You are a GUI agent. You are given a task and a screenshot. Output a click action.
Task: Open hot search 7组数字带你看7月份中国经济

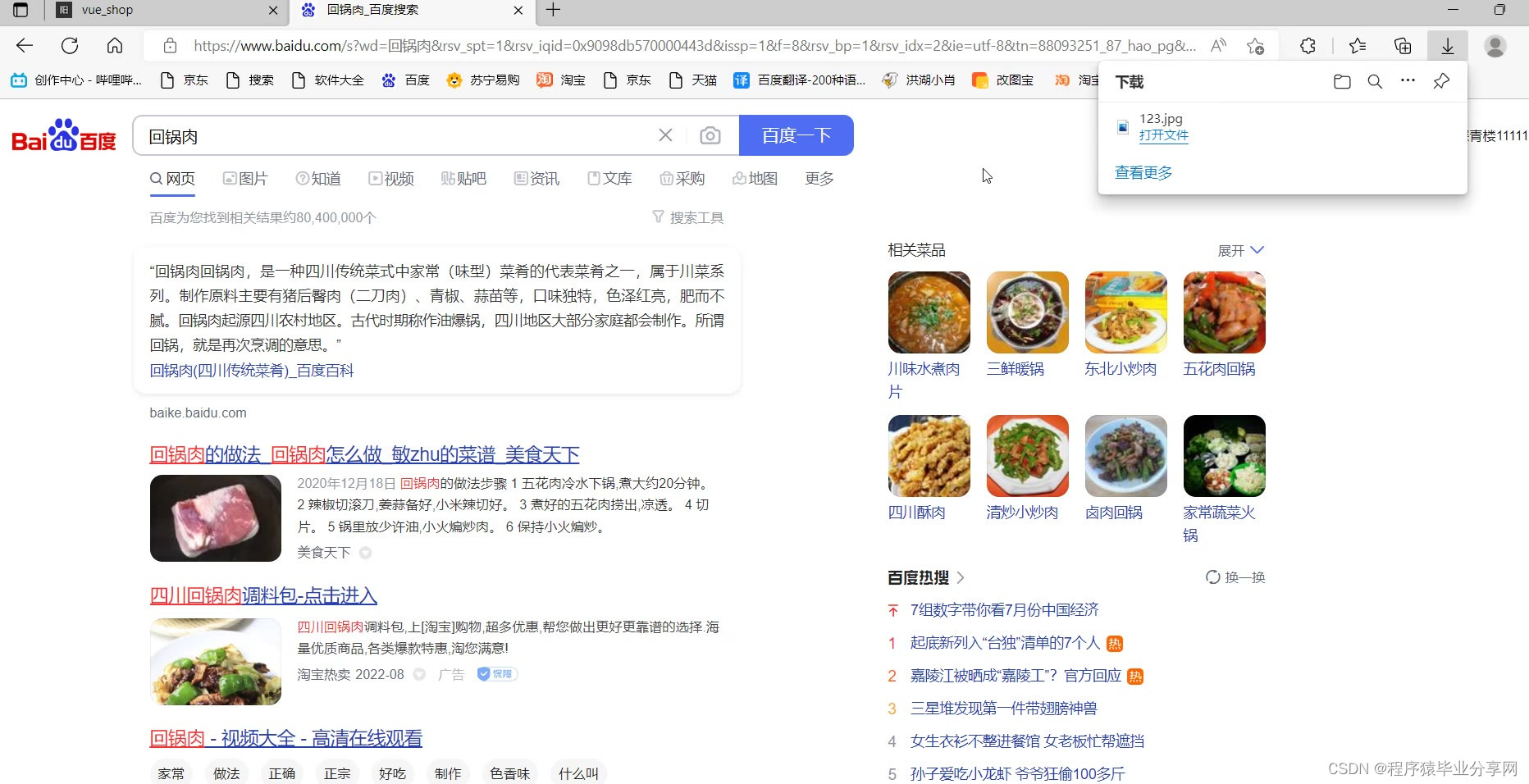tap(1004, 610)
